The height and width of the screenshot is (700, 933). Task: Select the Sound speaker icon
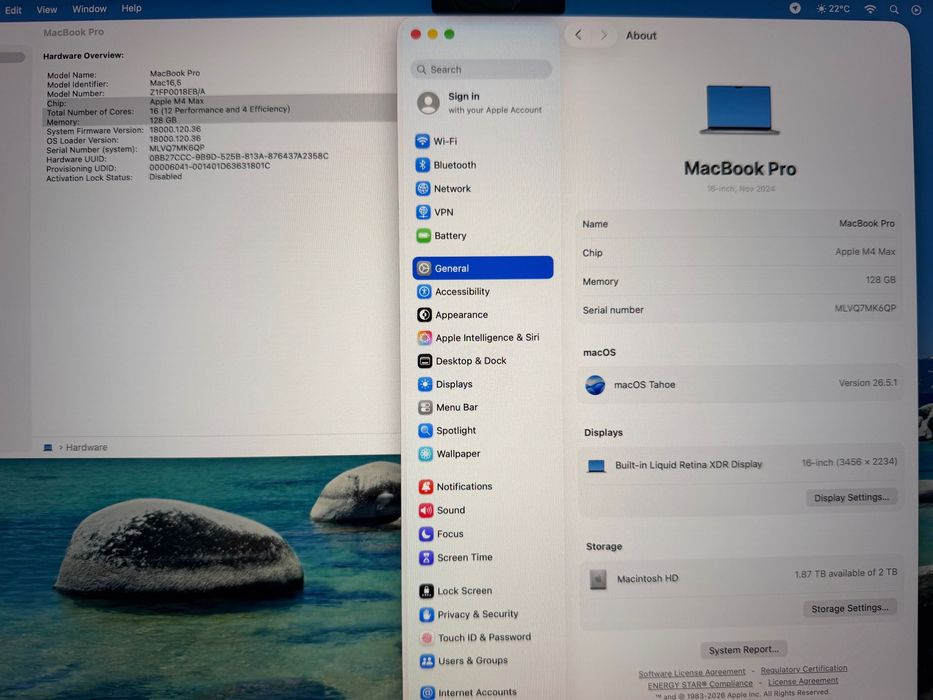tap(426, 511)
